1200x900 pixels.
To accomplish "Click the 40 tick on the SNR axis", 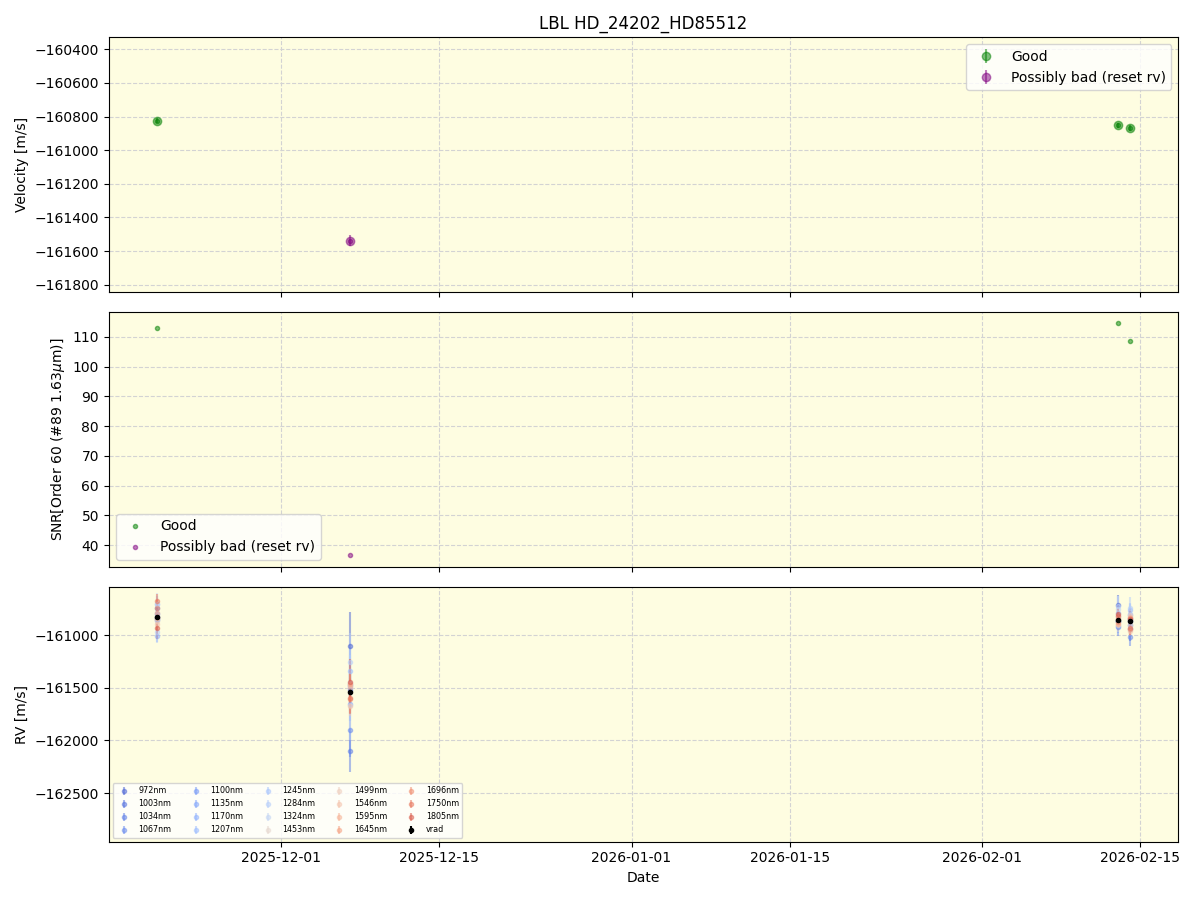I will [92, 546].
